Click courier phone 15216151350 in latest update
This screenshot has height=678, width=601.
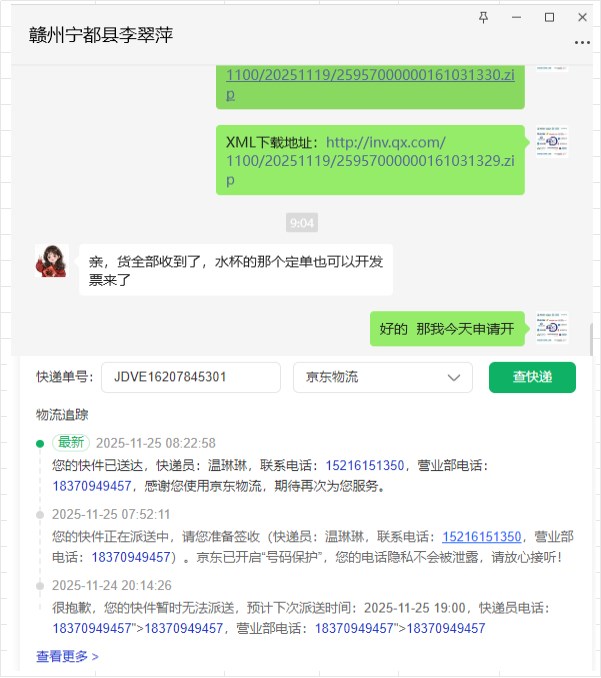(364, 465)
